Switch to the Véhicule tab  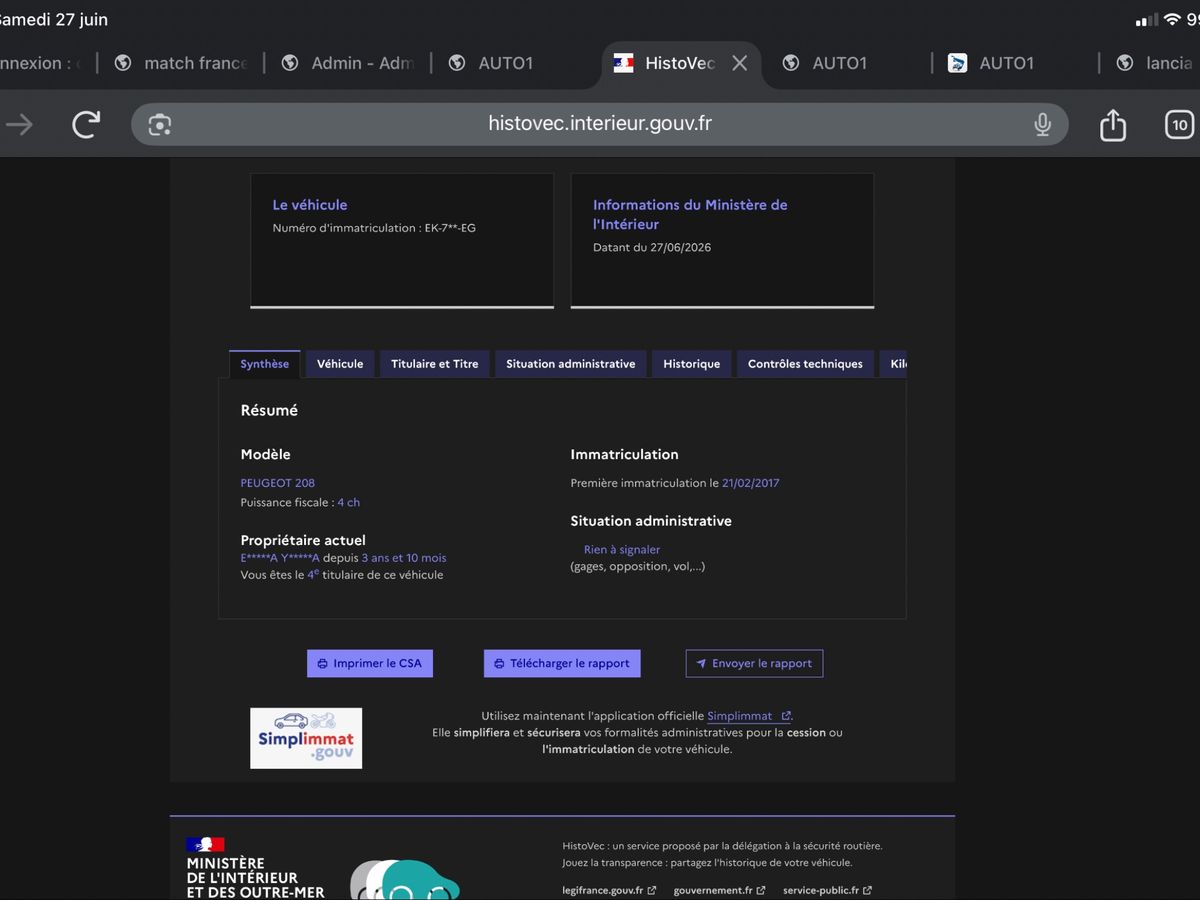coord(340,364)
